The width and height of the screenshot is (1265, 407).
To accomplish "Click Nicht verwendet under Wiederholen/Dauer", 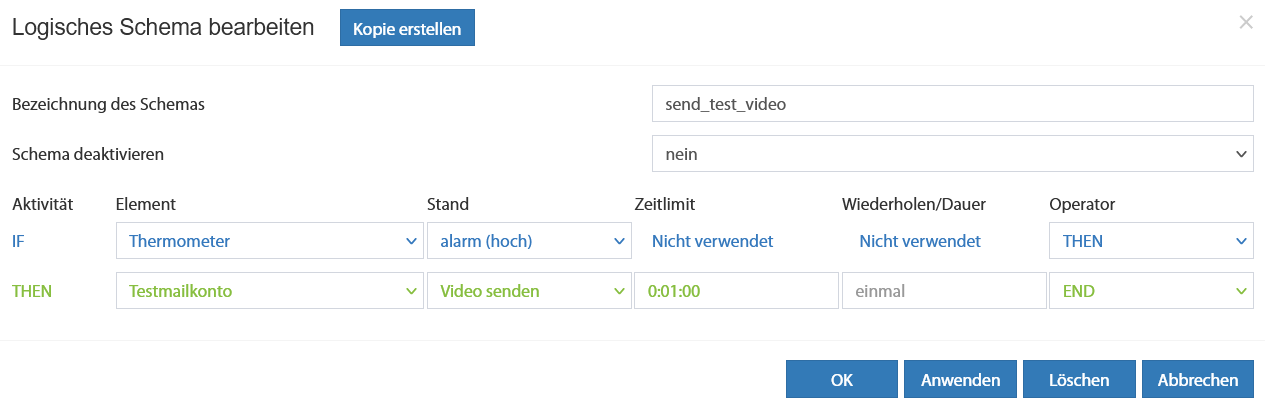I will (x=920, y=241).
